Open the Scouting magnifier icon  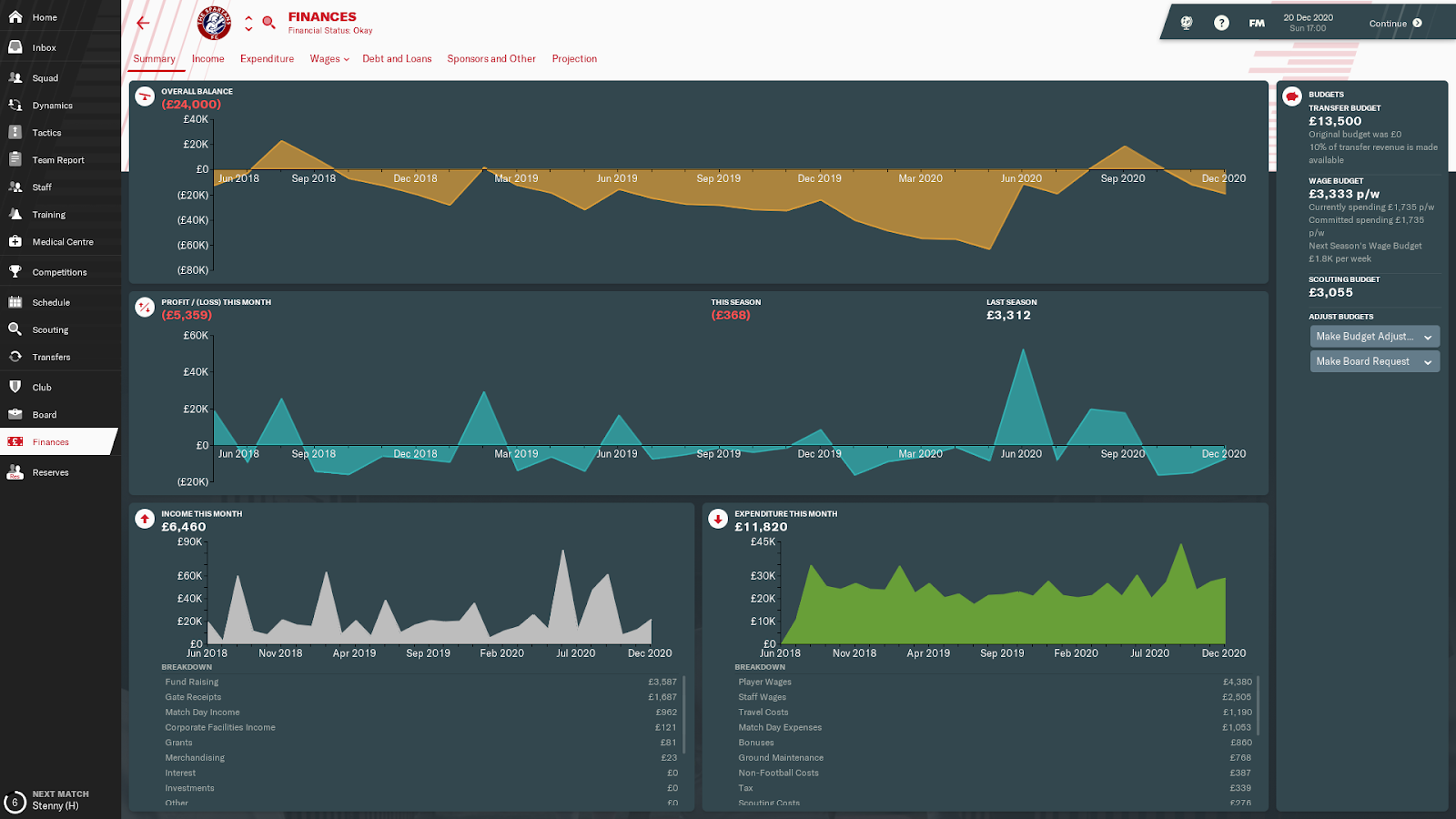(15, 329)
